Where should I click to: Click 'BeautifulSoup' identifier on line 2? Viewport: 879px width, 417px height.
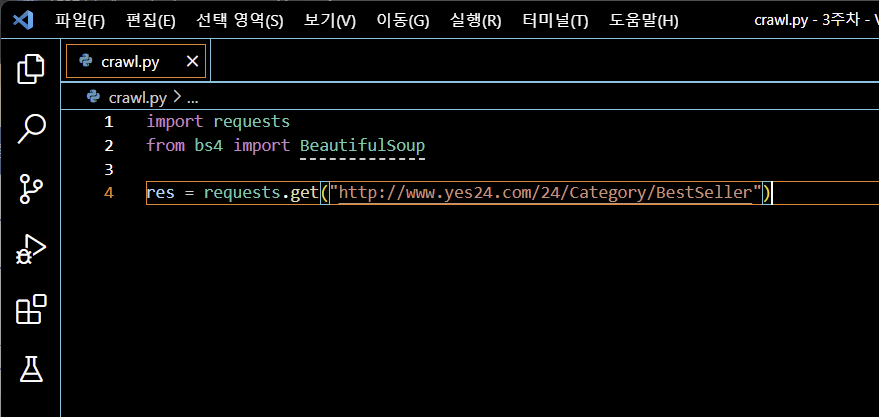point(363,146)
